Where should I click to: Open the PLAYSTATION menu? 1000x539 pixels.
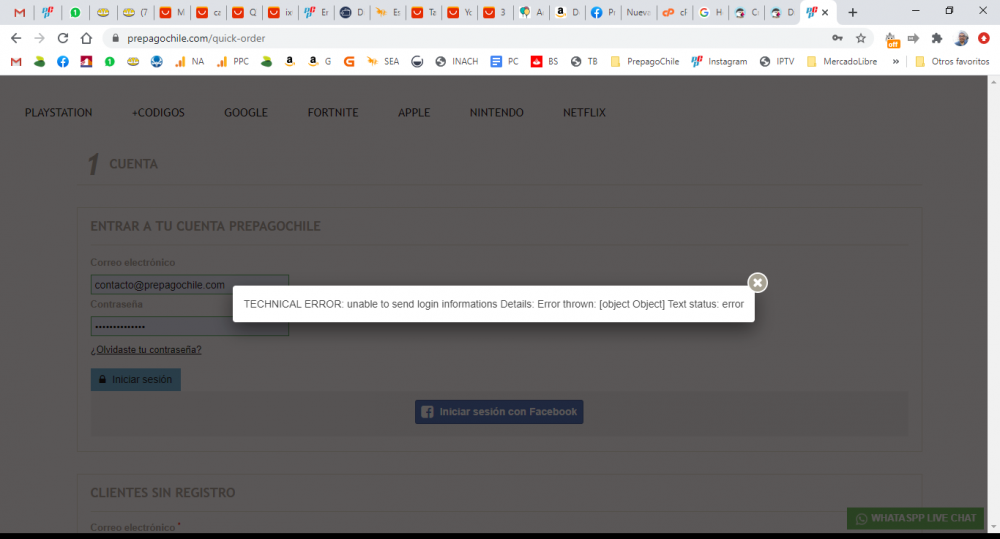click(x=59, y=113)
